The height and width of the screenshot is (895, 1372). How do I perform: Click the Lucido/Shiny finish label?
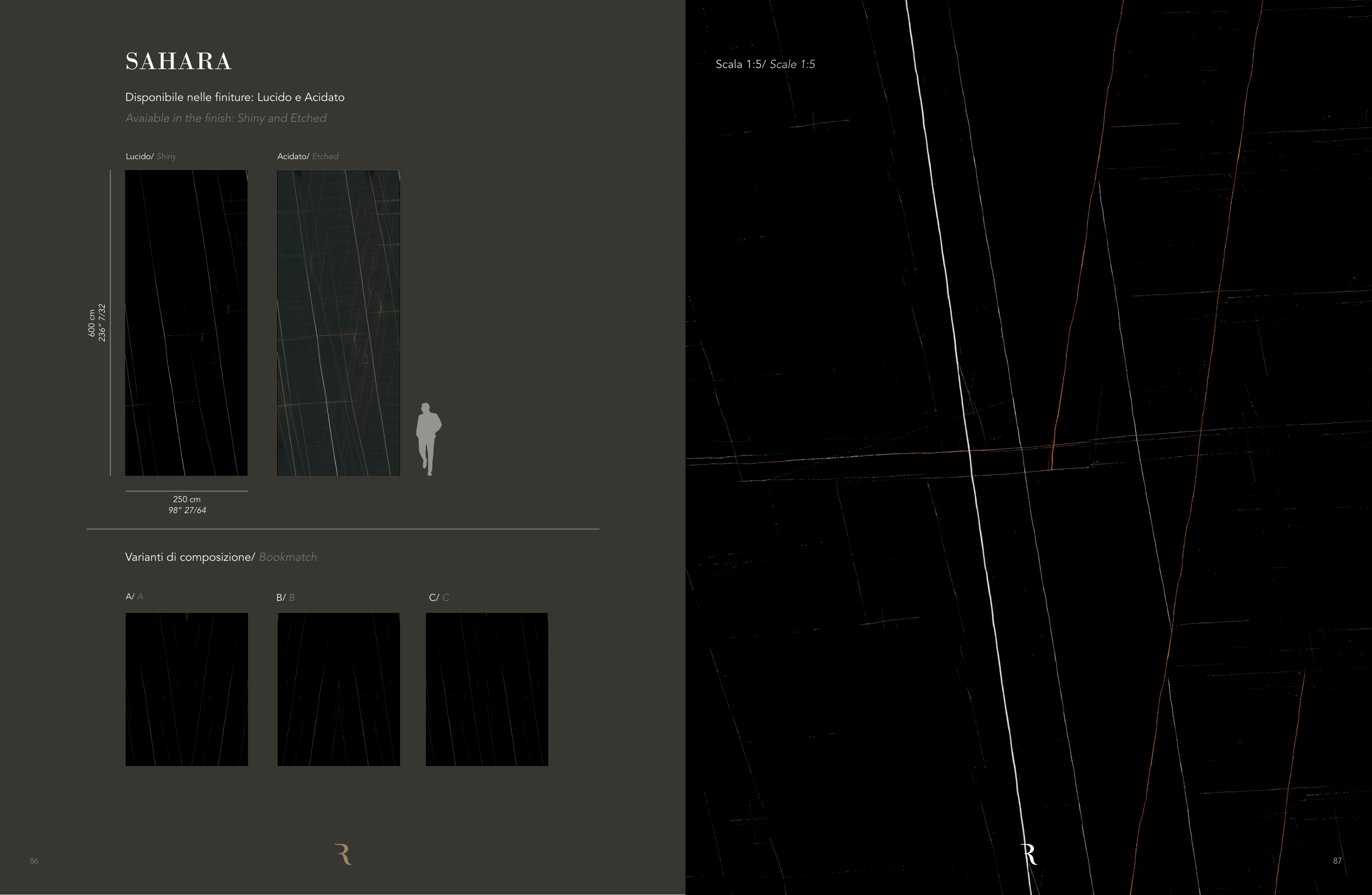tap(151, 156)
